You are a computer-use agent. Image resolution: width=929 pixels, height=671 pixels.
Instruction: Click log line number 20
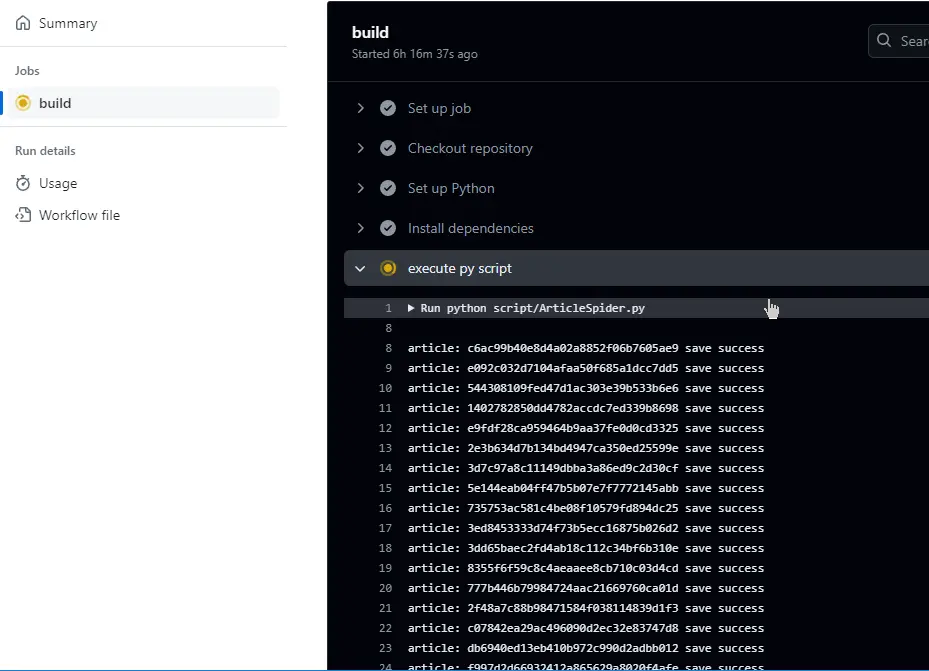point(386,588)
